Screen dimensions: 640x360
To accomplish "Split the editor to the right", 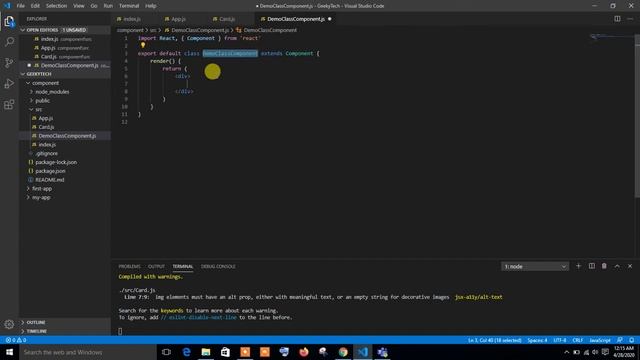I will (617, 19).
